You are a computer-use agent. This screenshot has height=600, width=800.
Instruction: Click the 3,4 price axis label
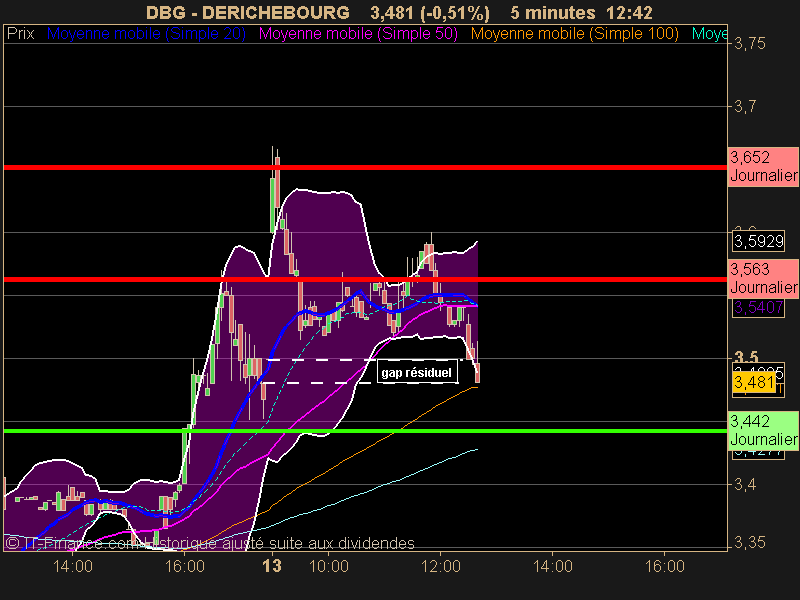[x=745, y=484]
